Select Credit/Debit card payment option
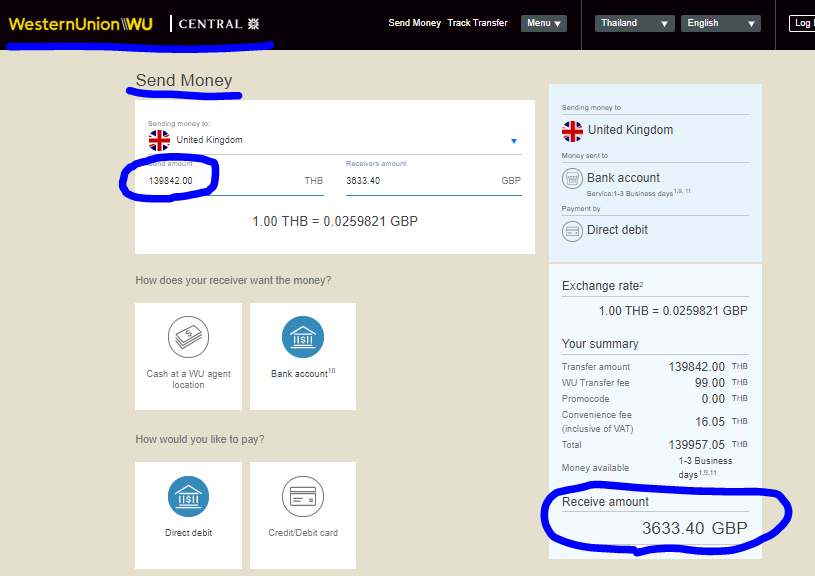 coord(303,515)
